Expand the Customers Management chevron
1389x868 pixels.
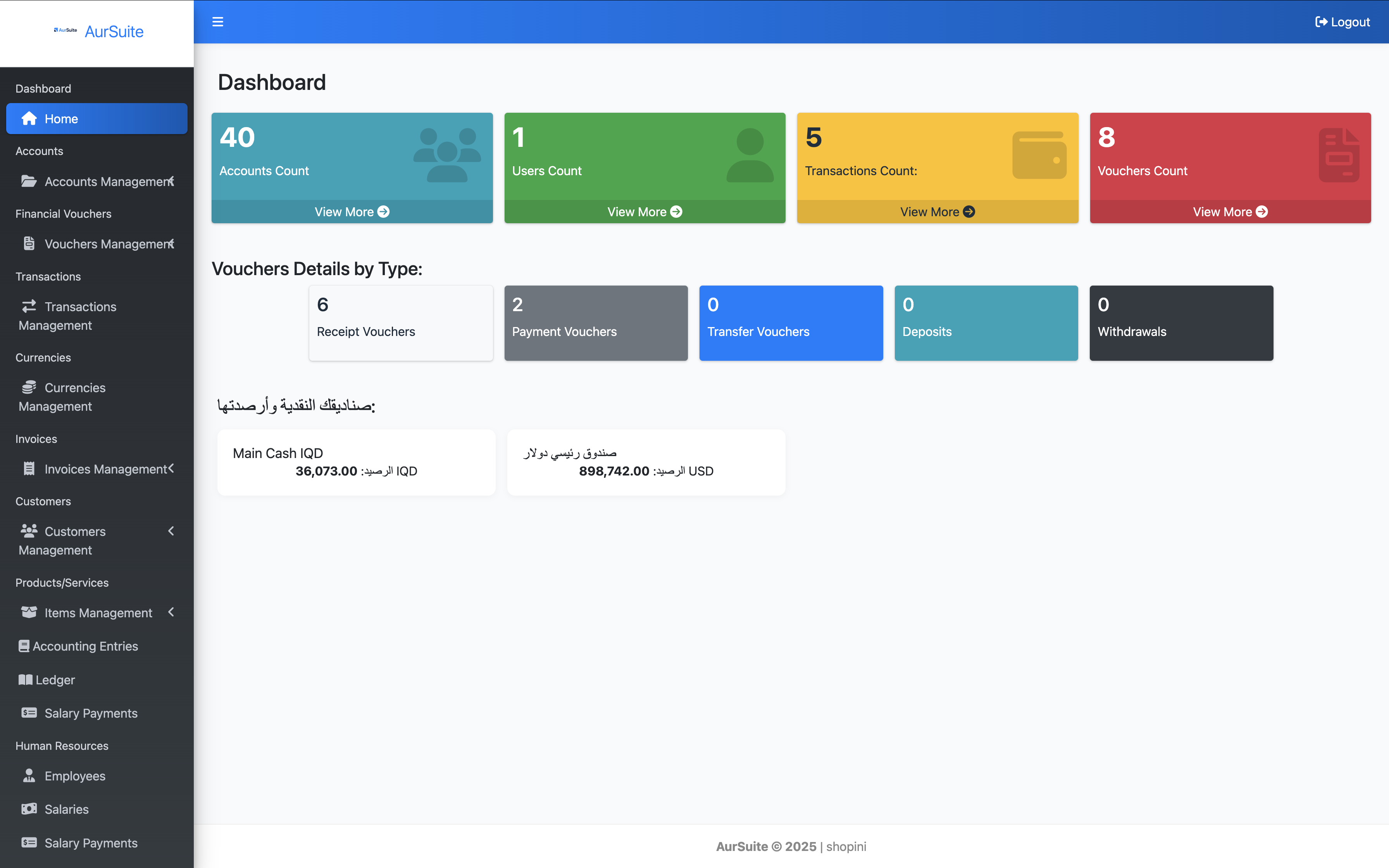point(171,531)
